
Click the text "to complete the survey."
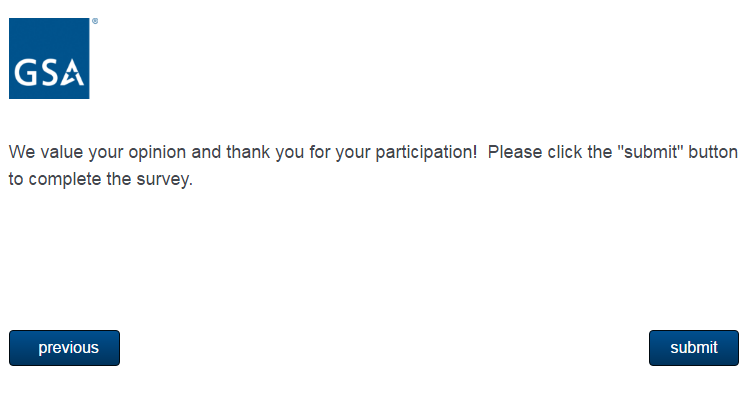coord(100,182)
